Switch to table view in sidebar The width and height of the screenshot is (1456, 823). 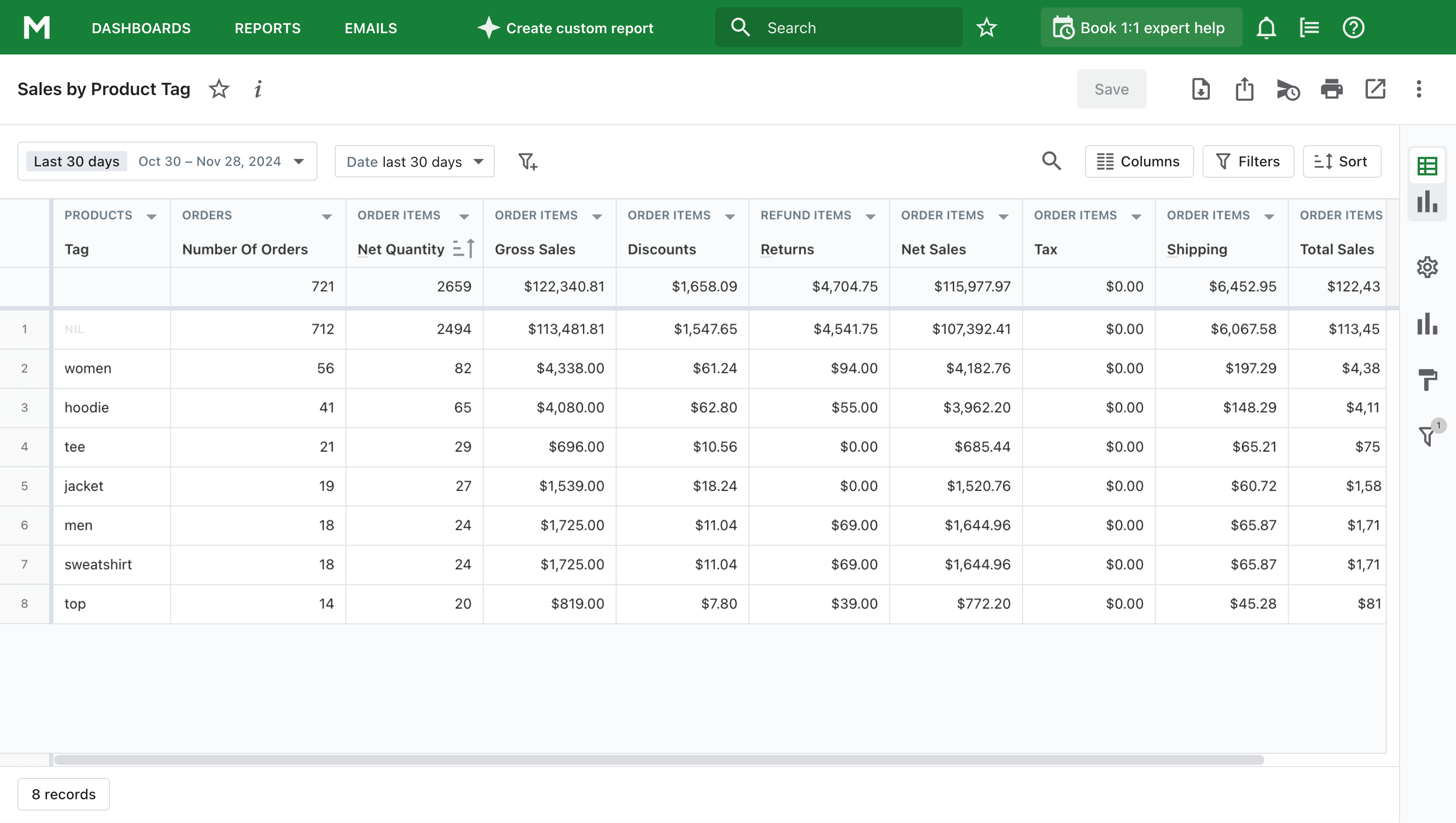click(1427, 165)
